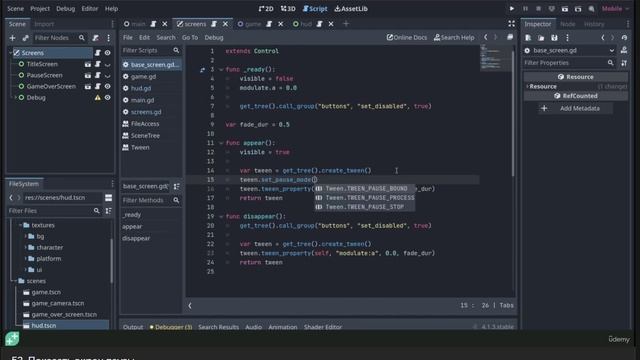
Task: Toggle visibility of Debug node
Action: pyautogui.click(x=107, y=98)
